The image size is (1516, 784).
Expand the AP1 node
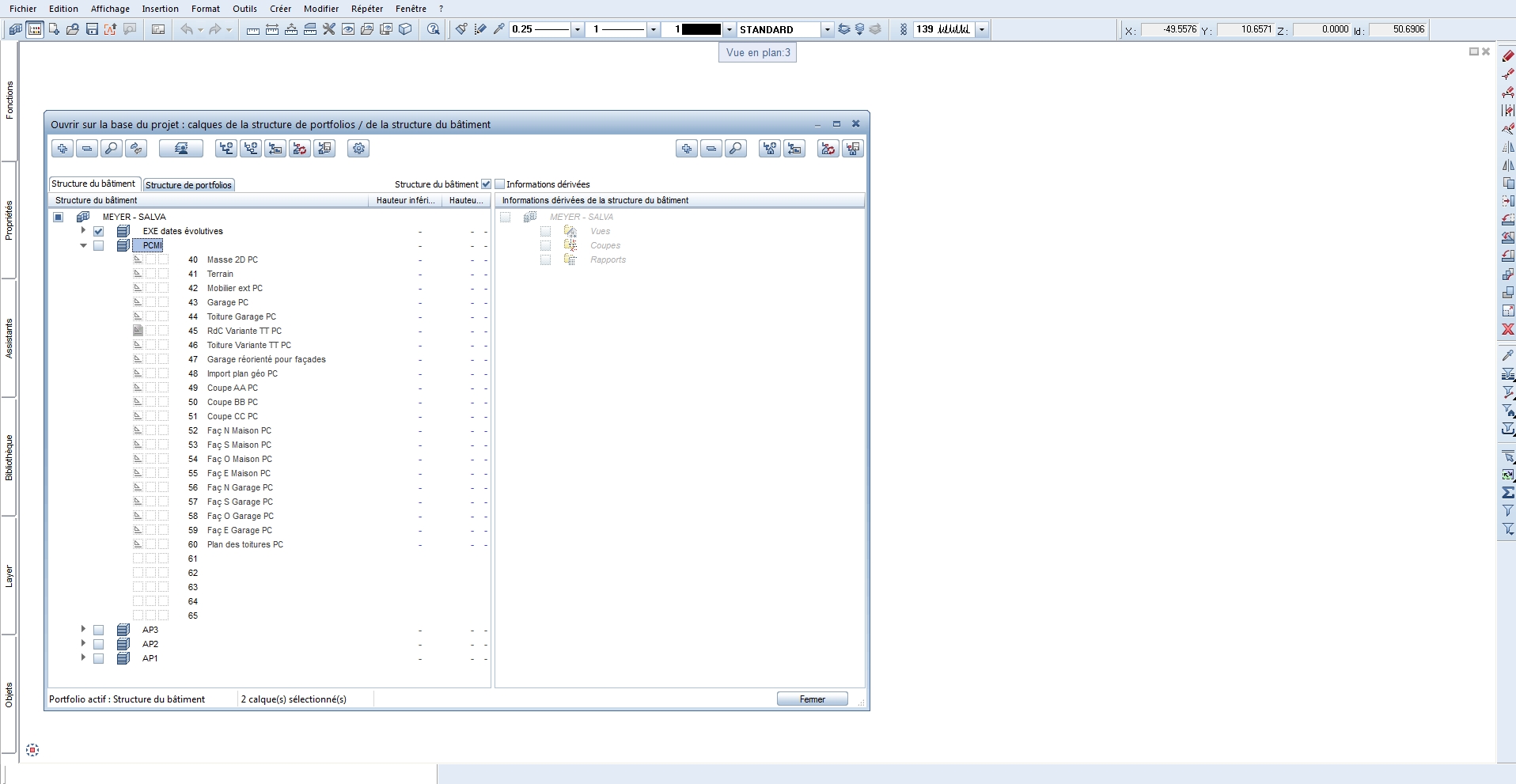tap(83, 658)
